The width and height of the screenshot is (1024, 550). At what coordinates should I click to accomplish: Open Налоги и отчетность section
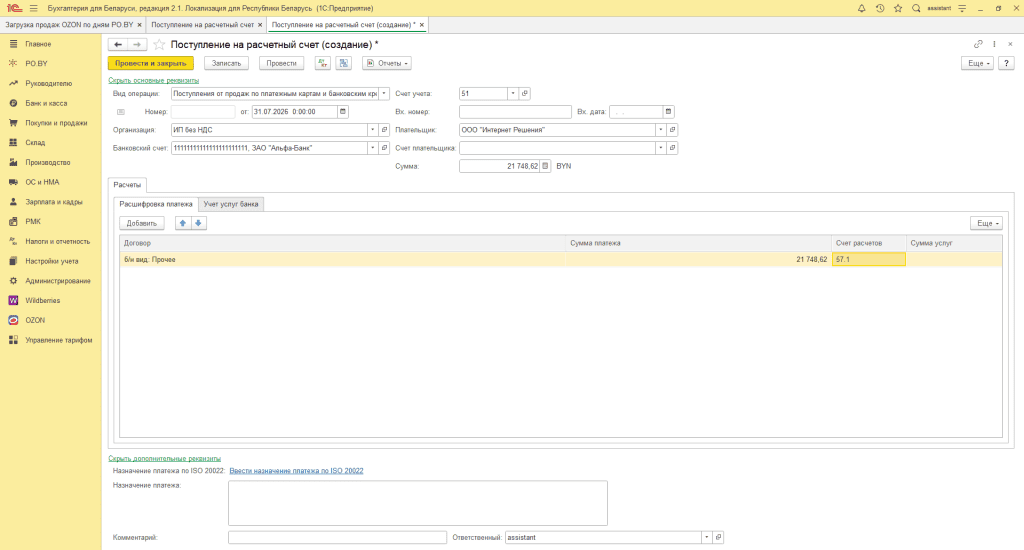point(57,241)
